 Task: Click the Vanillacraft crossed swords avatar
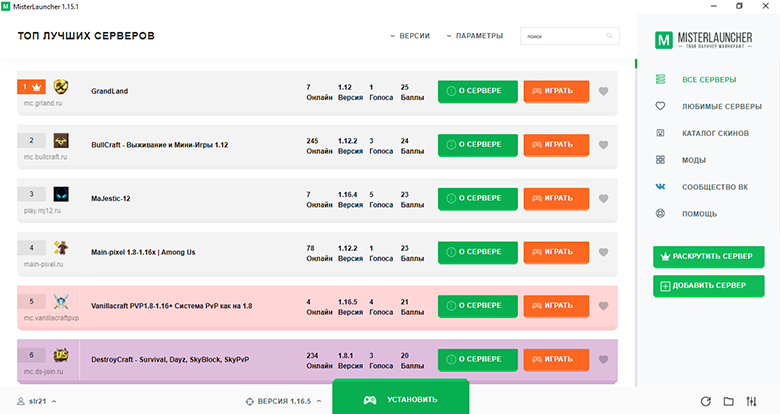pos(61,302)
